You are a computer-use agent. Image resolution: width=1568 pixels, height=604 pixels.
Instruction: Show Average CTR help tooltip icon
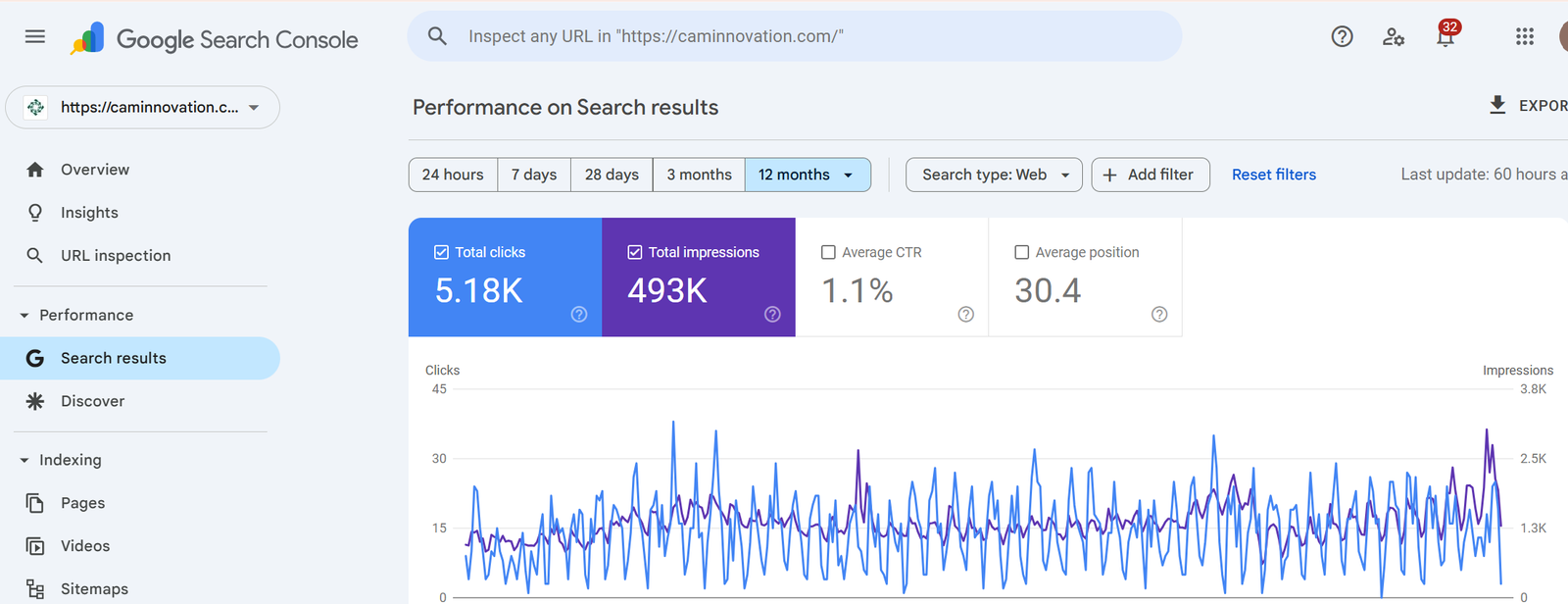[965, 315]
